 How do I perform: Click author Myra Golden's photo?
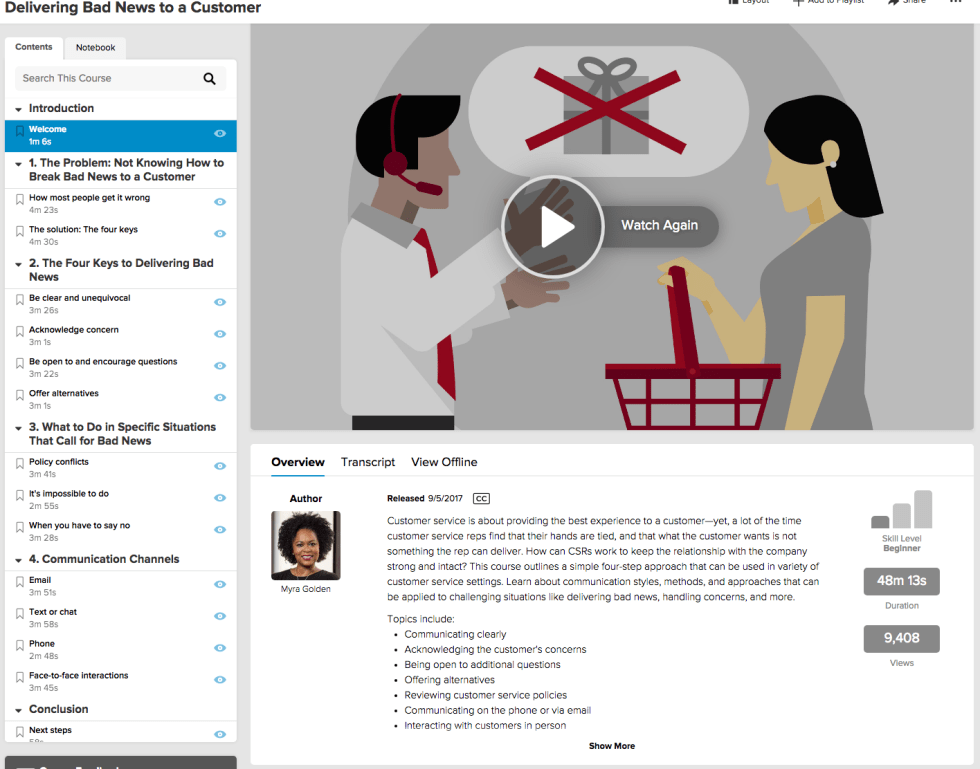click(x=306, y=545)
